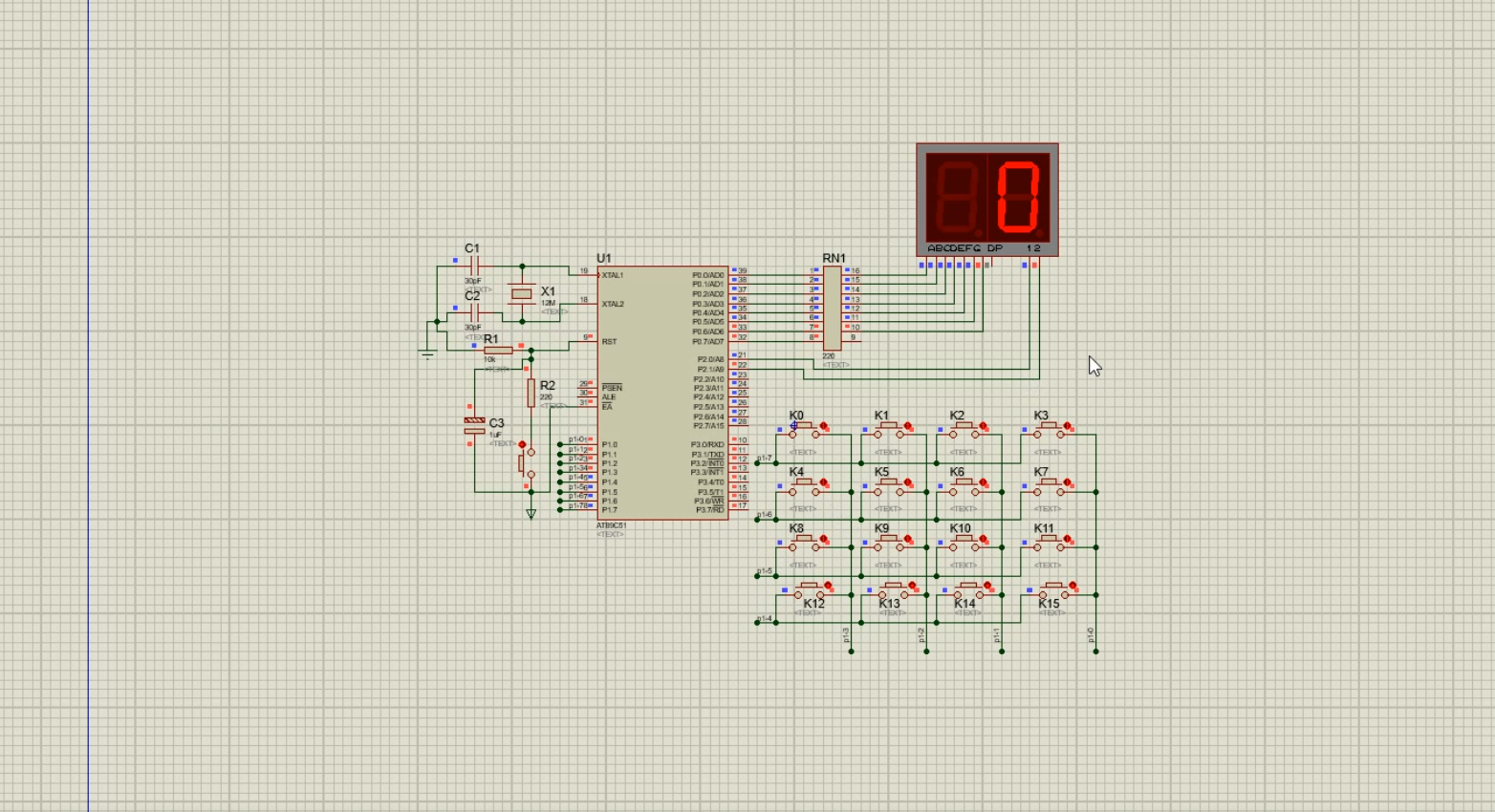
Task: Click the 1uF value beside C3
Action: click(495, 435)
